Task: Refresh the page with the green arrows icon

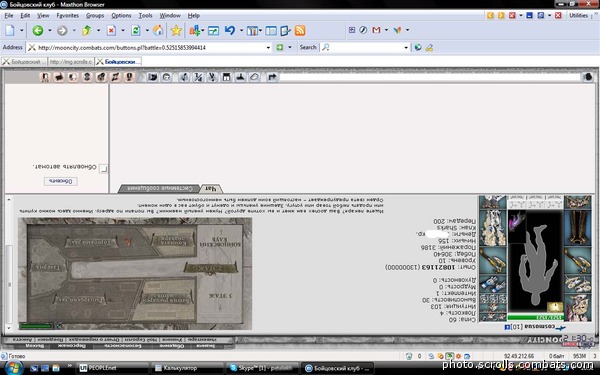Action: [135, 31]
